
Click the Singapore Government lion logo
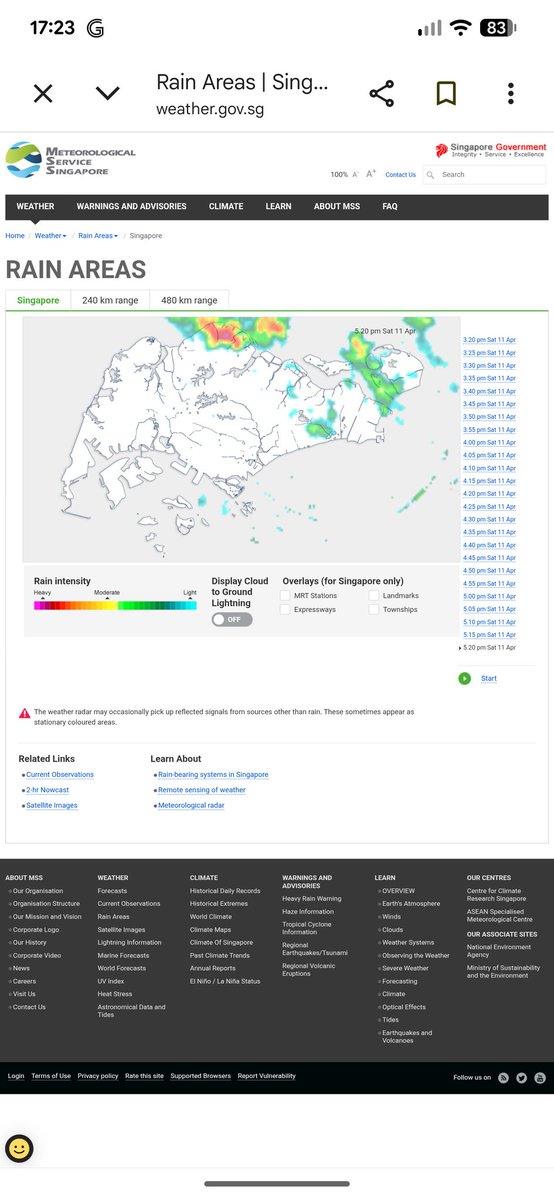pyautogui.click(x=490, y=151)
